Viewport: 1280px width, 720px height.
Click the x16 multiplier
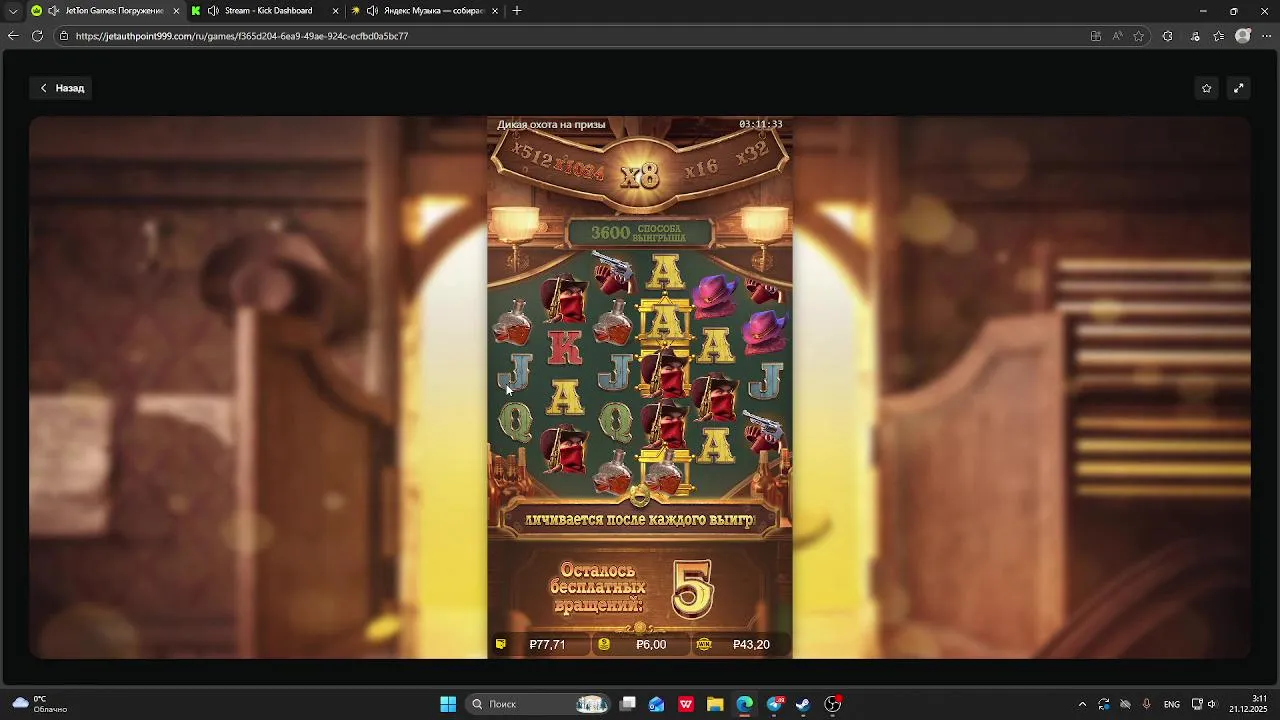[701, 169]
